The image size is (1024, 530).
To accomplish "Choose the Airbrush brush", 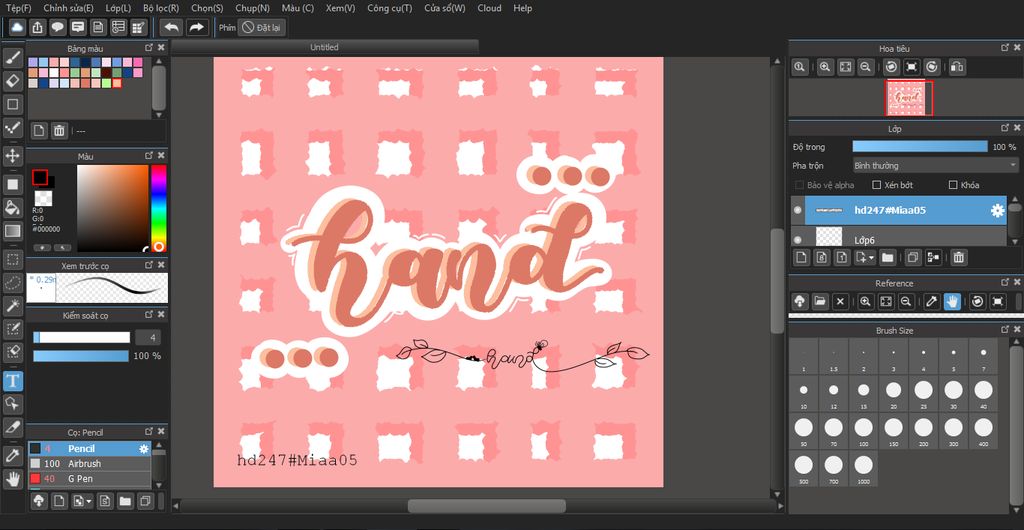I will click(89, 463).
